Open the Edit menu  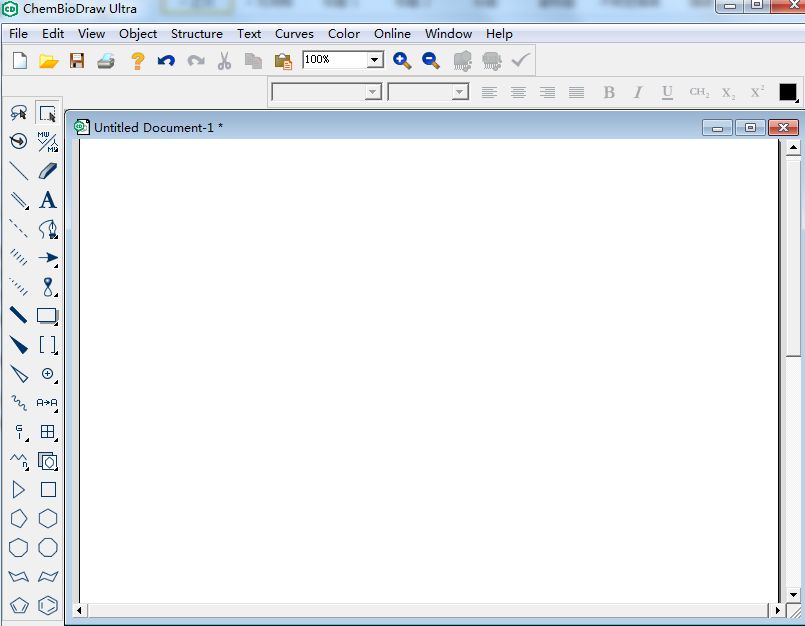tap(53, 34)
